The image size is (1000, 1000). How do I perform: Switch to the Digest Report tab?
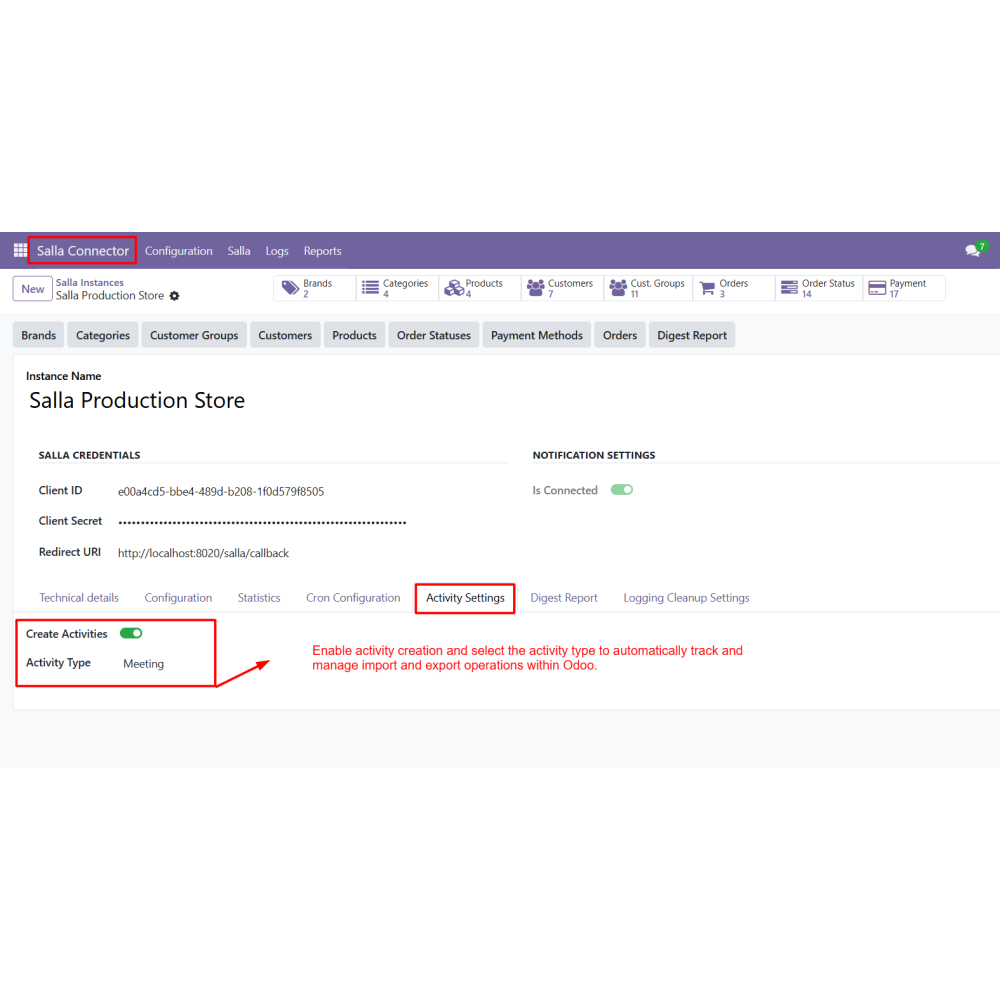[x=564, y=598]
